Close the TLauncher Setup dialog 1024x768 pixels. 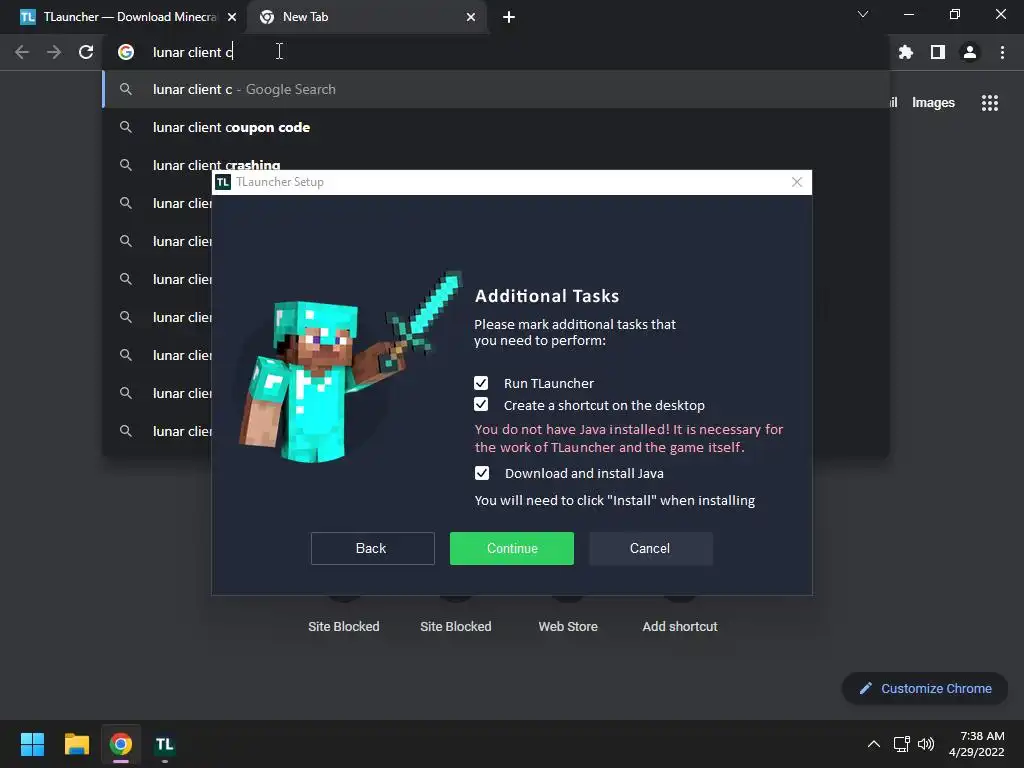pyautogui.click(x=797, y=182)
